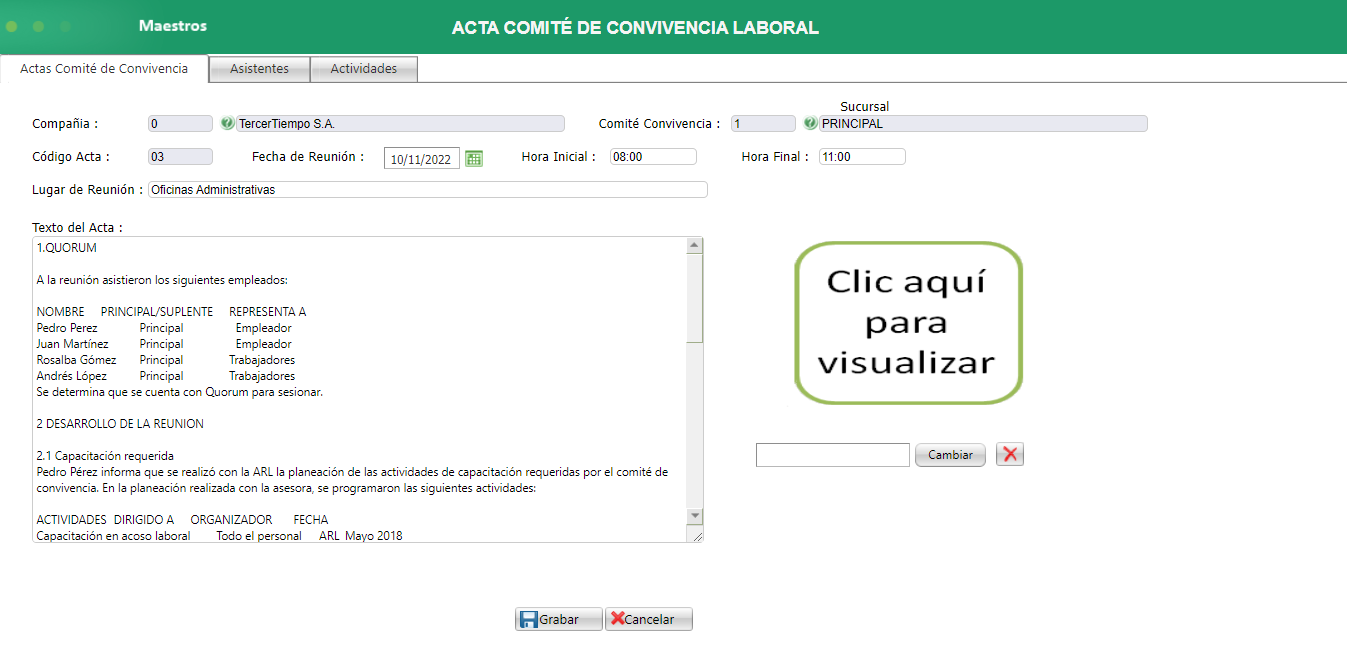Click the Lugar de Reunión text field
Viewport: 1347px width, 655px height.
coord(428,189)
